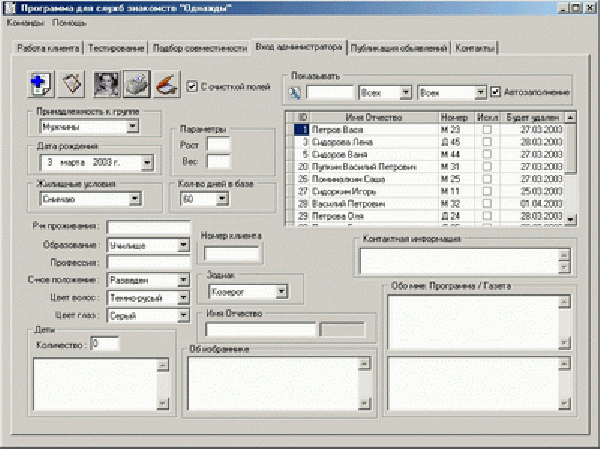
Task: Open the client photo portrait icon
Action: [107, 84]
